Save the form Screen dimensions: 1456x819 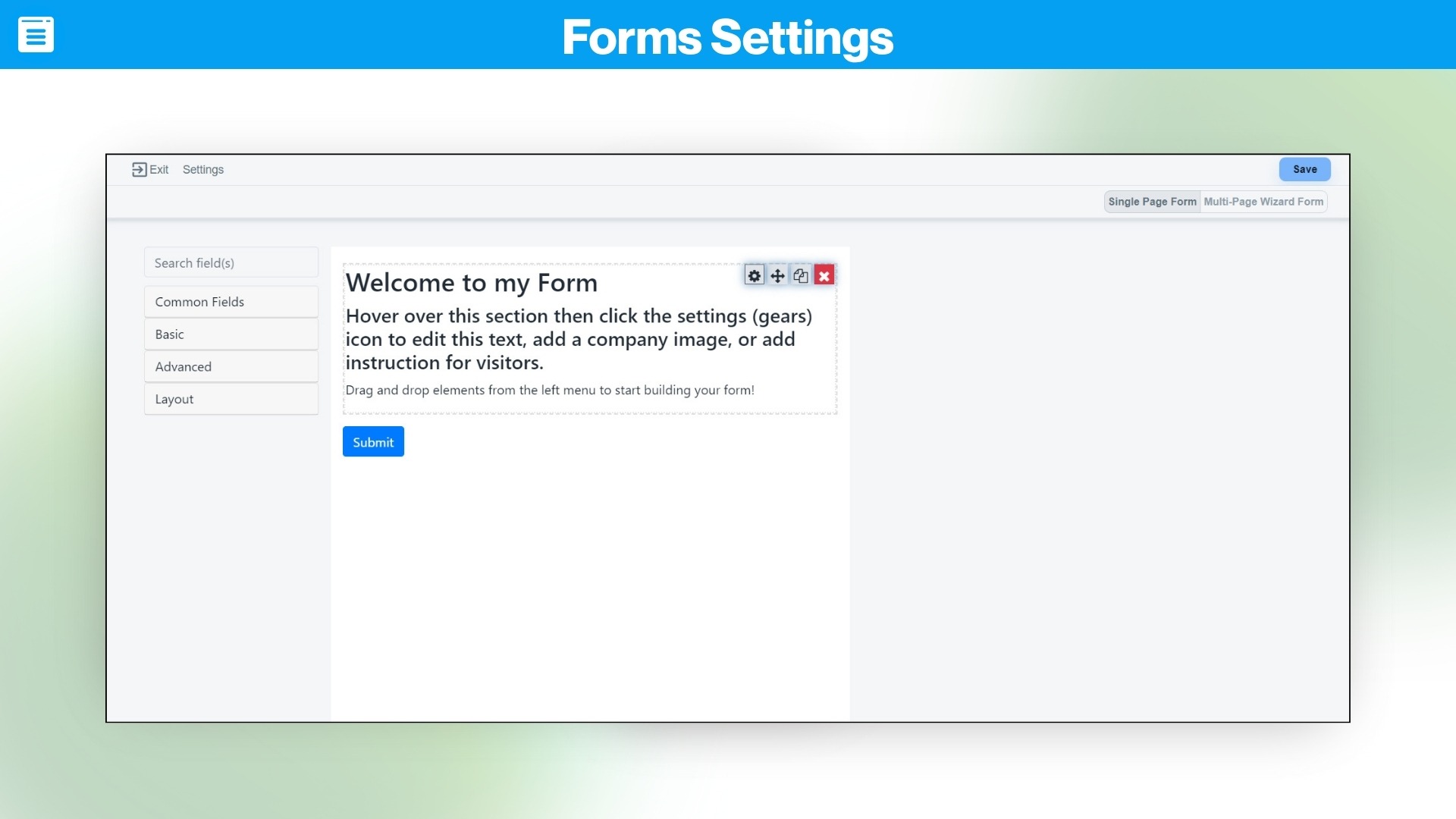(1304, 169)
